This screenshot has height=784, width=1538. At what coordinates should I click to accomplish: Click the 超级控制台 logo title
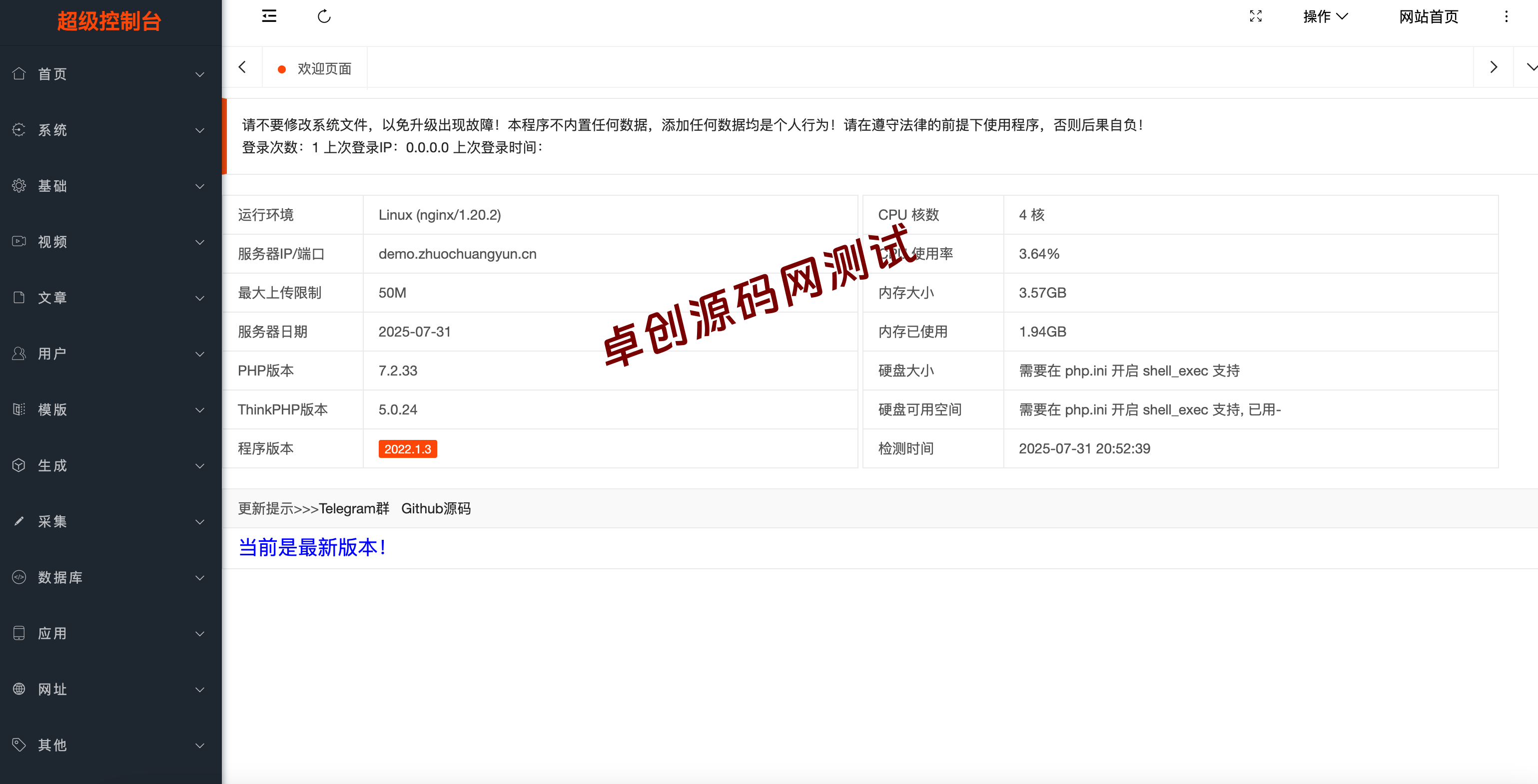point(109,21)
